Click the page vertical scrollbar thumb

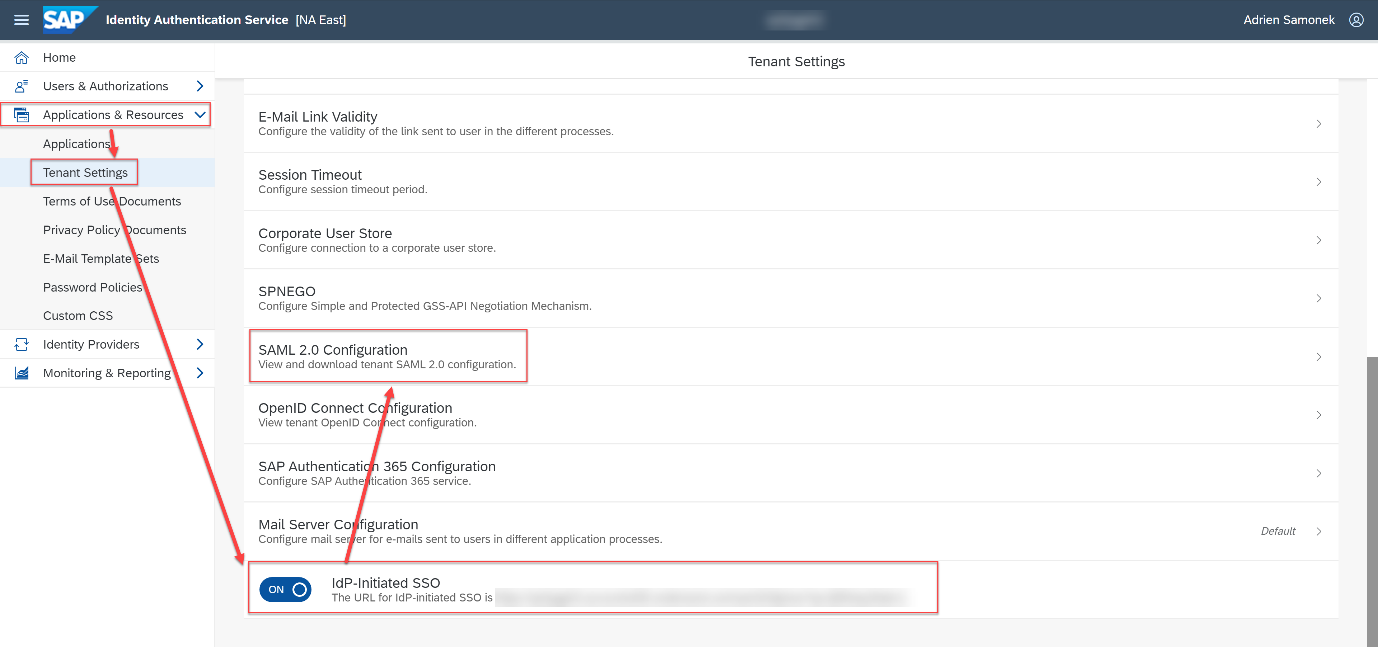click(x=1372, y=500)
